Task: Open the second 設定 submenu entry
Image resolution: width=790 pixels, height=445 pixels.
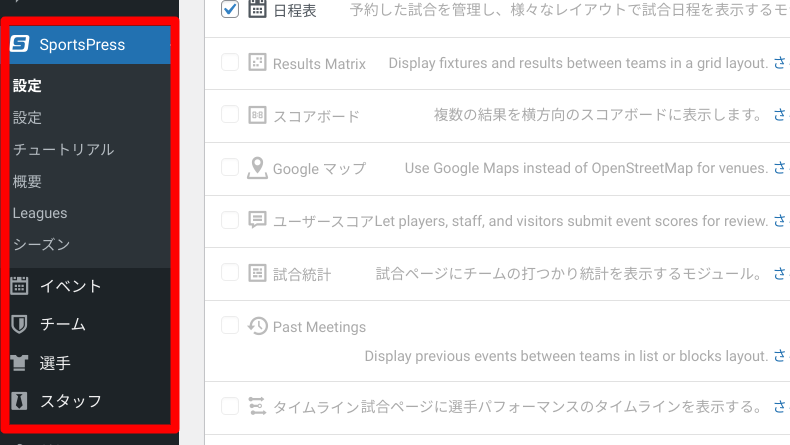Action: click(x=27, y=117)
